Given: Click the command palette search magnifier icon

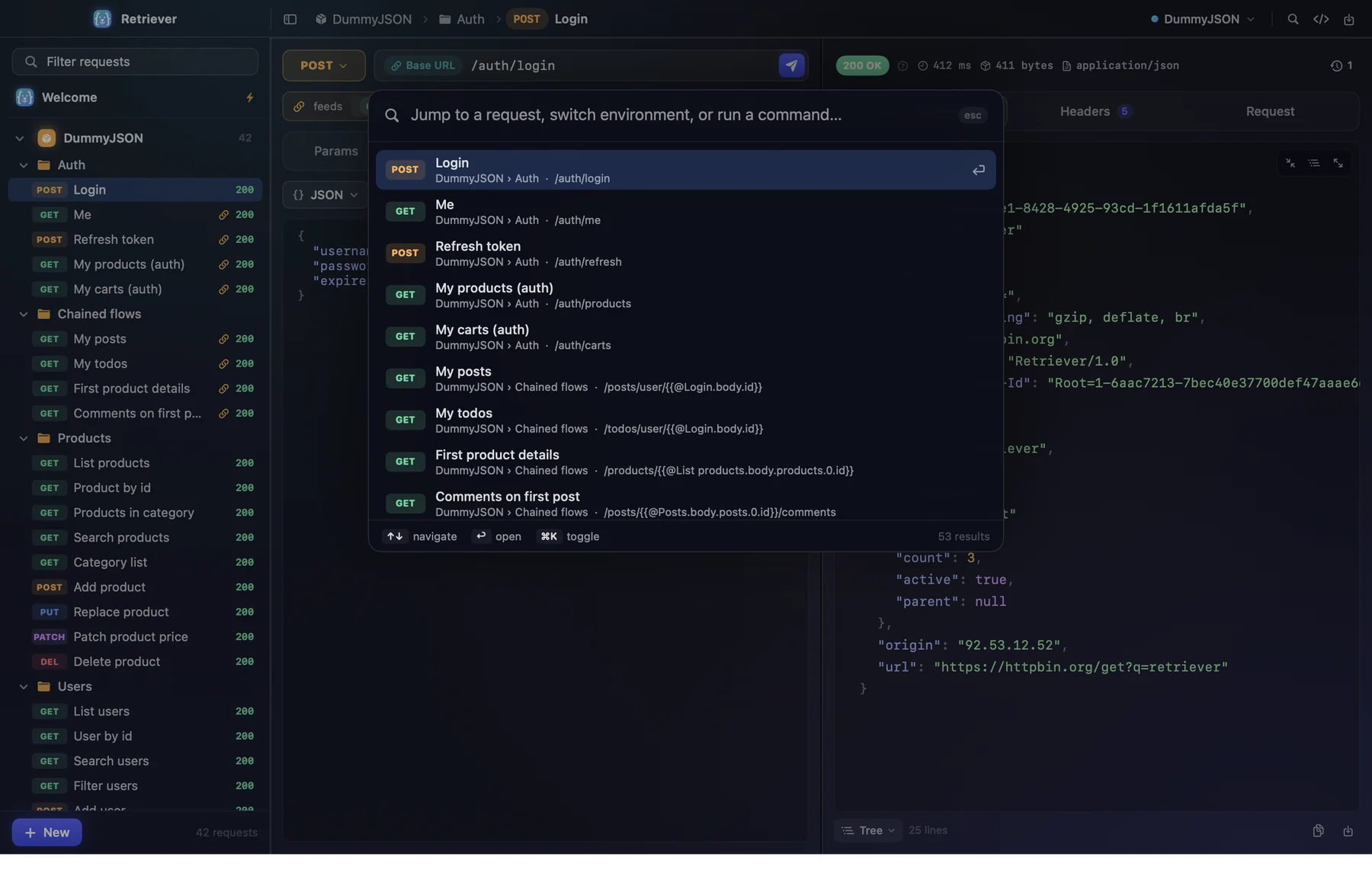Looking at the screenshot, I should coord(392,115).
